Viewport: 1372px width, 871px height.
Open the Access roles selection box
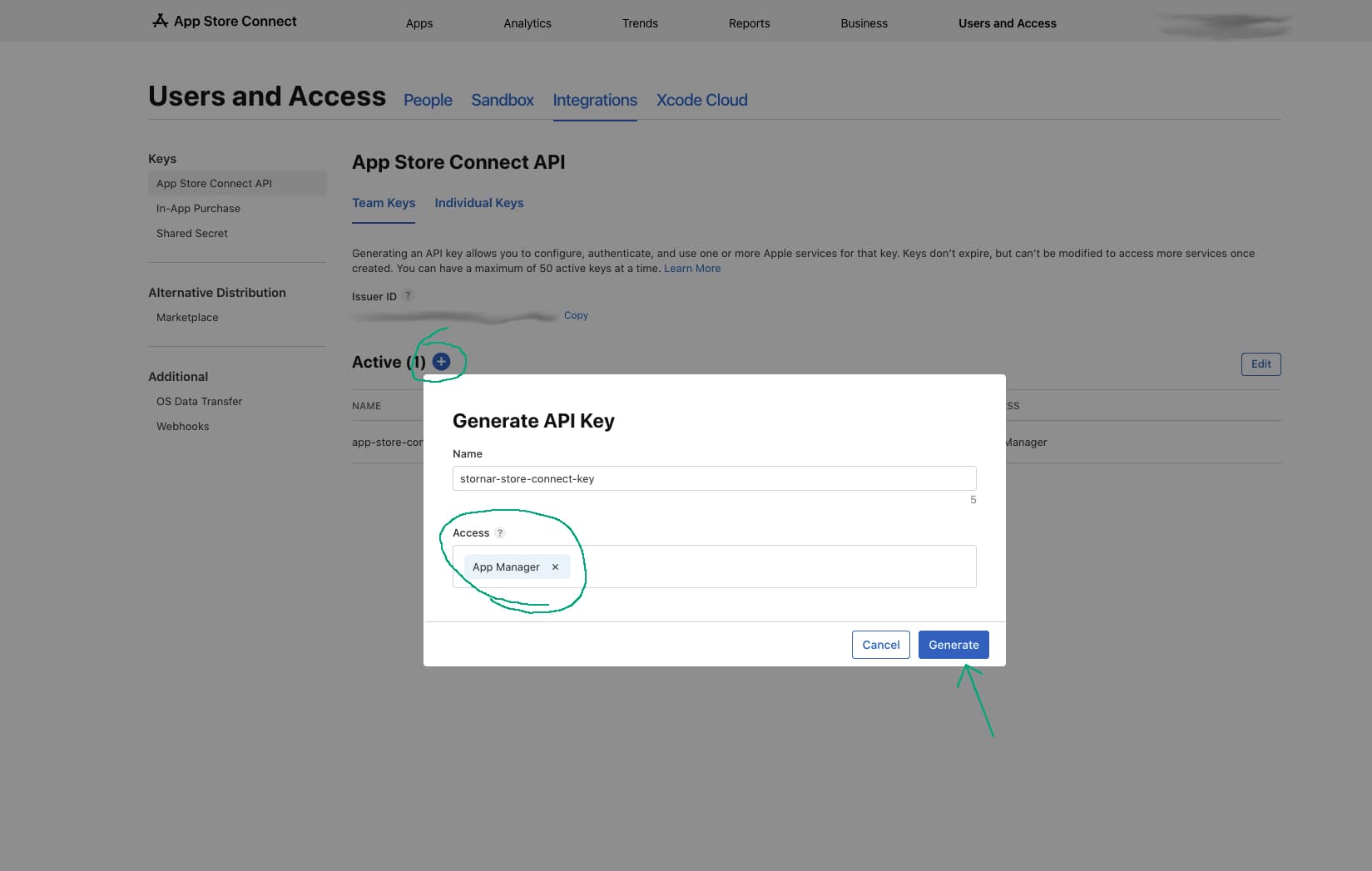(x=714, y=567)
